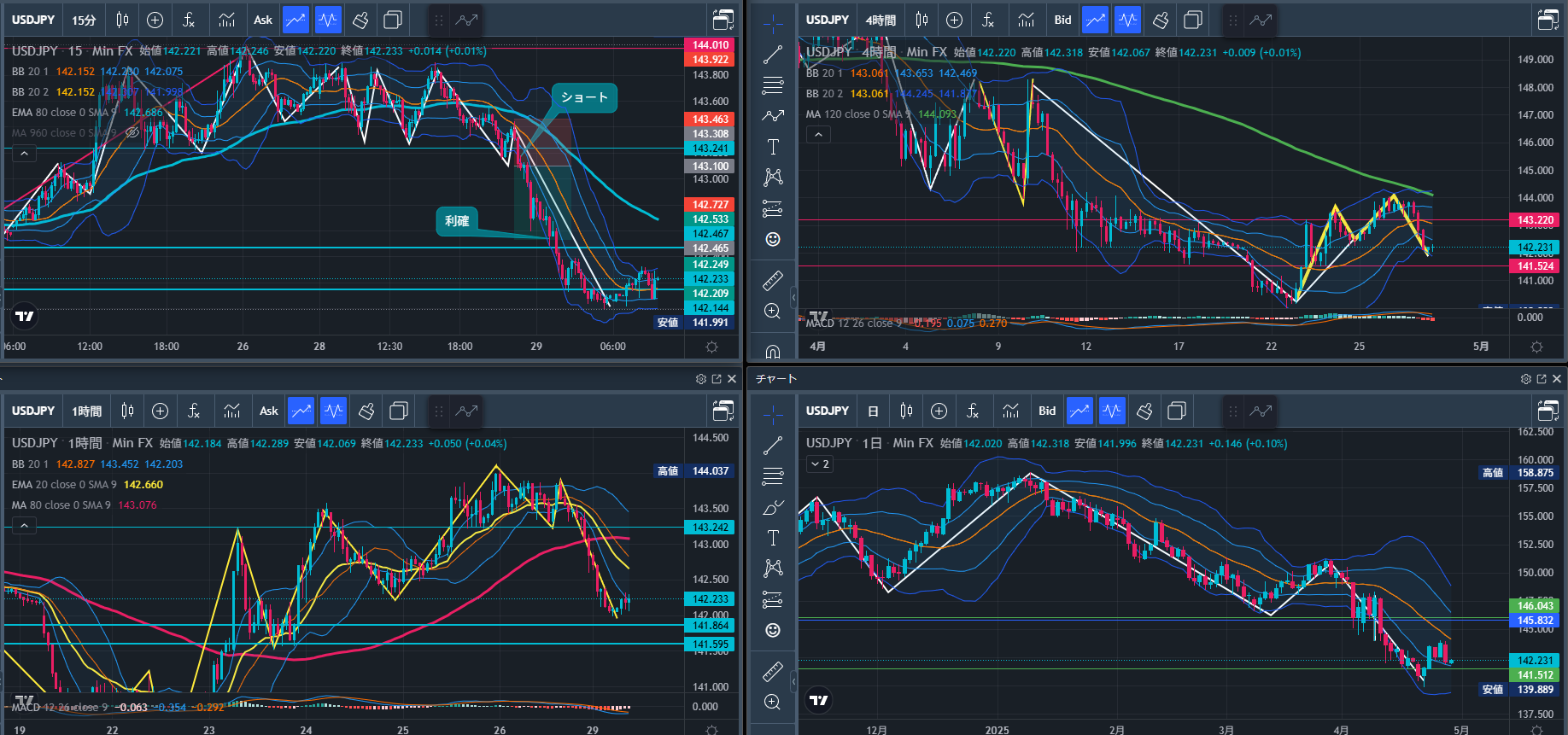Select the trend line tool in 4-hour chart
This screenshot has height=735, width=1568.
click(772, 55)
